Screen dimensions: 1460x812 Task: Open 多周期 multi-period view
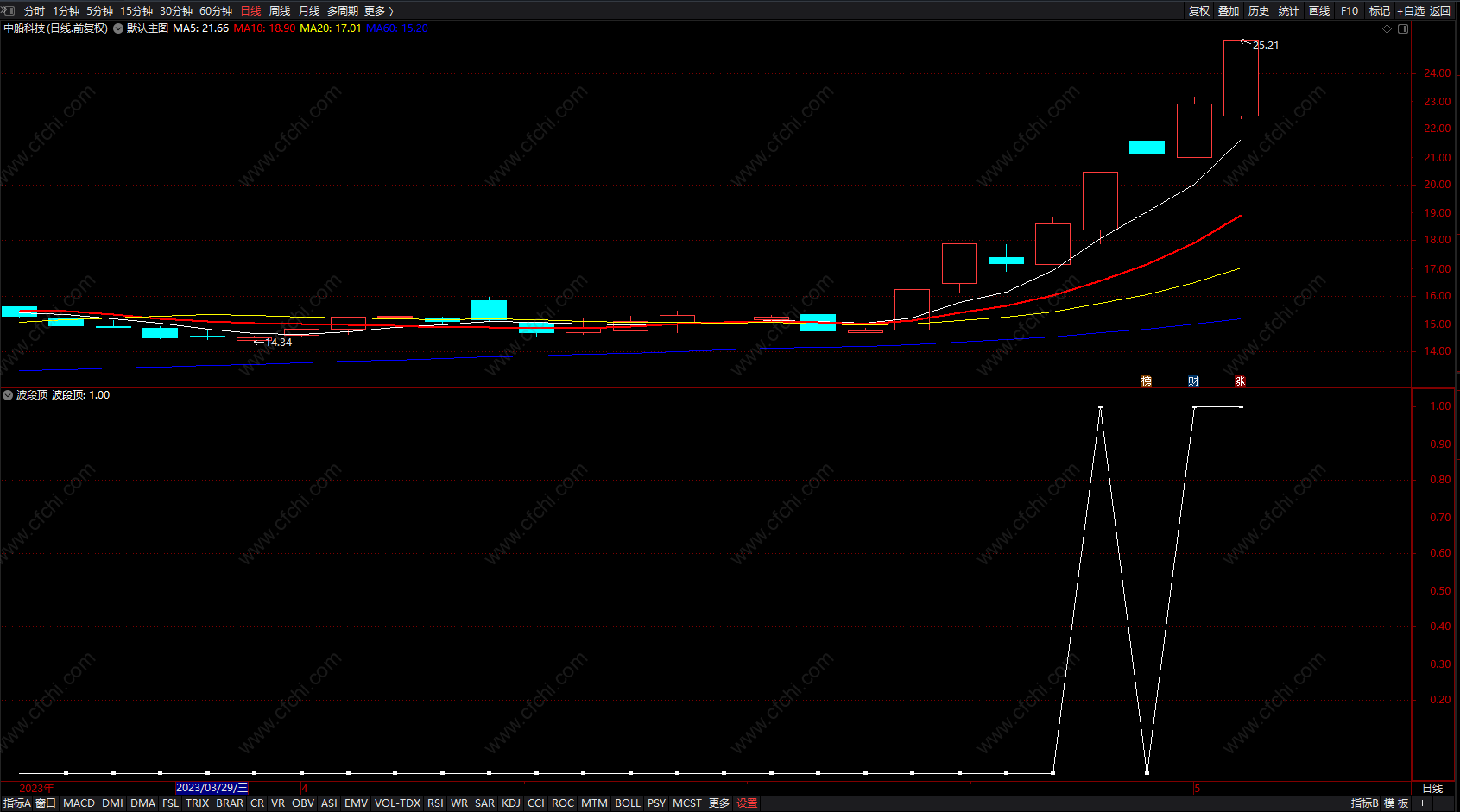[343, 11]
